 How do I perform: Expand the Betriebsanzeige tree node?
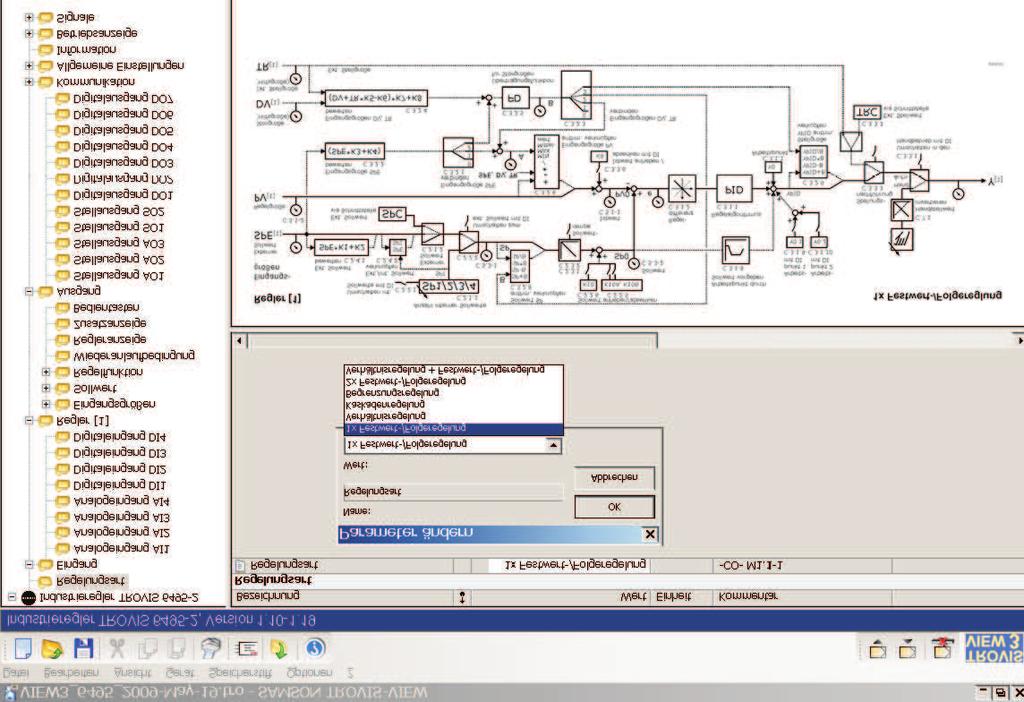click(x=29, y=33)
